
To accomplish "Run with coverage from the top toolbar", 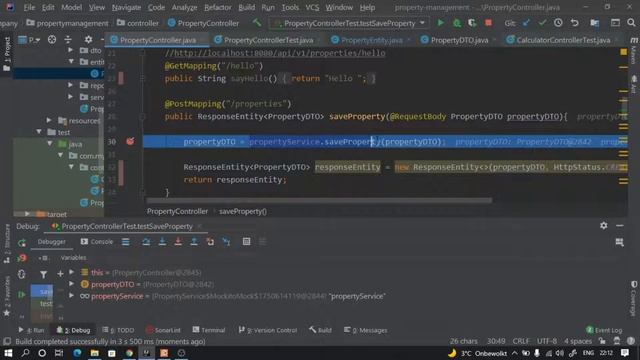I will click(x=472, y=23).
